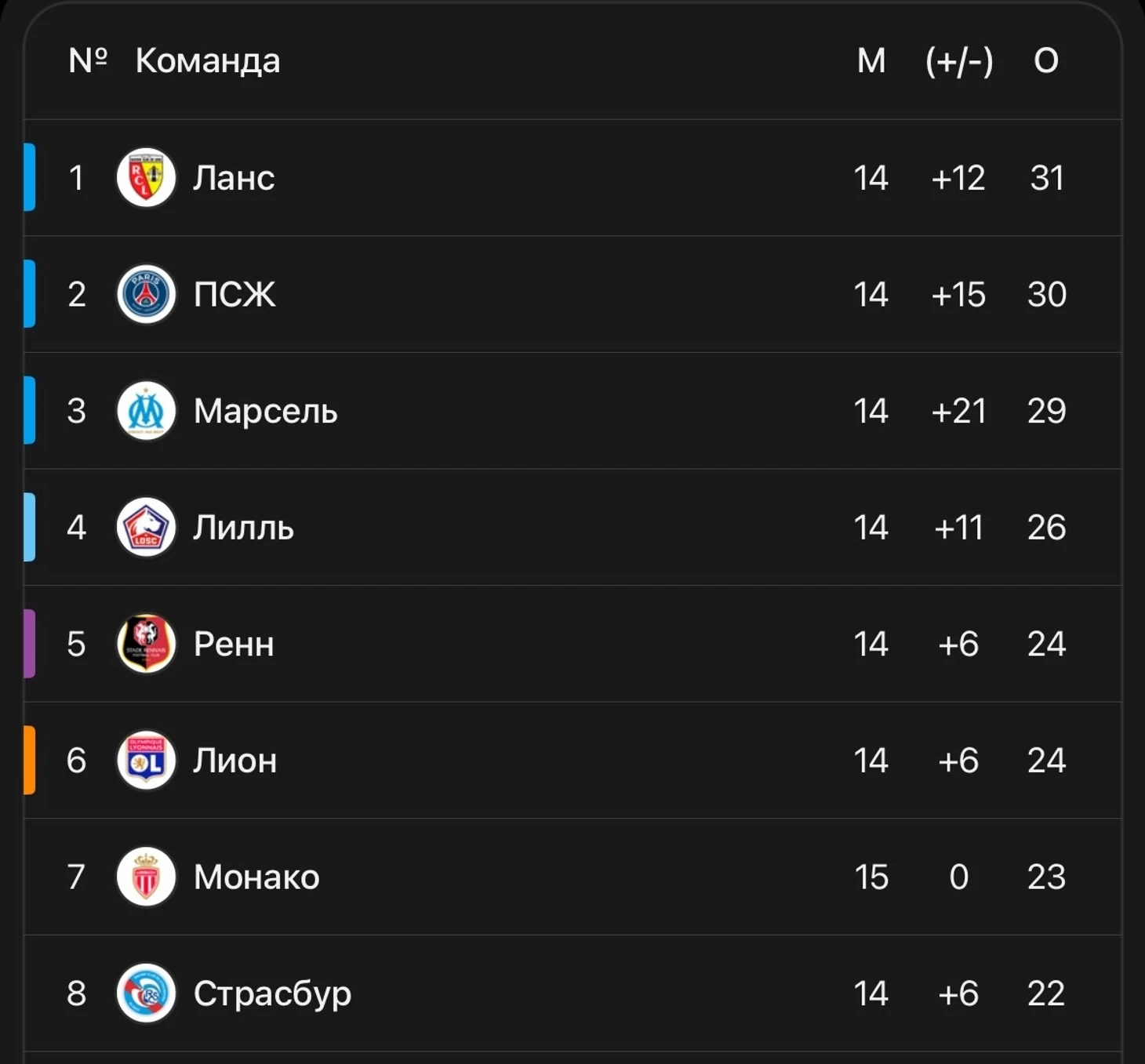This screenshot has height=1064, width=1145.
Task: Click the orange zone marker beside Лион
Action: (x=30, y=760)
